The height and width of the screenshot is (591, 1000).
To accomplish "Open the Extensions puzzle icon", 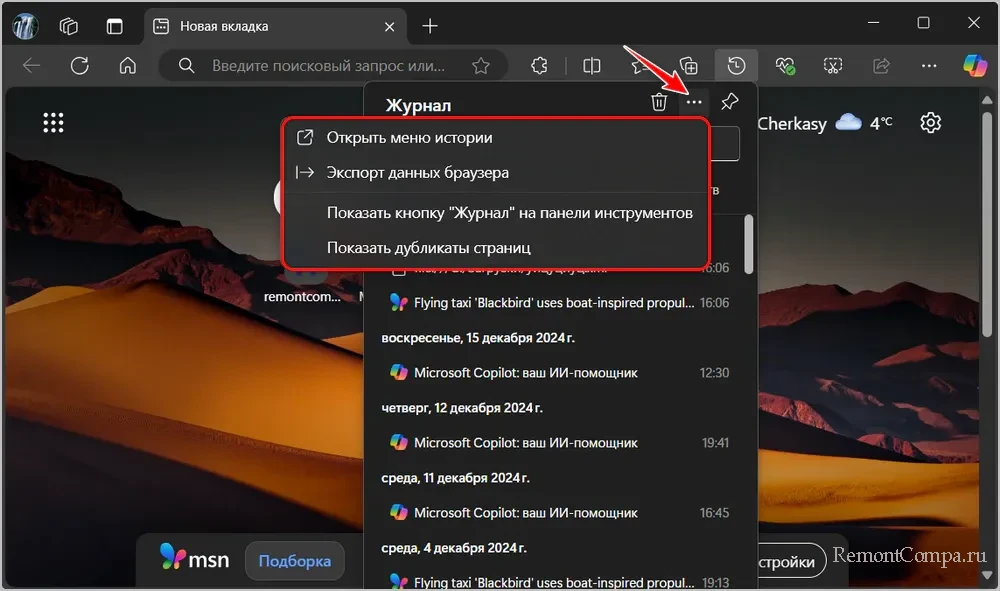I will click(x=540, y=65).
